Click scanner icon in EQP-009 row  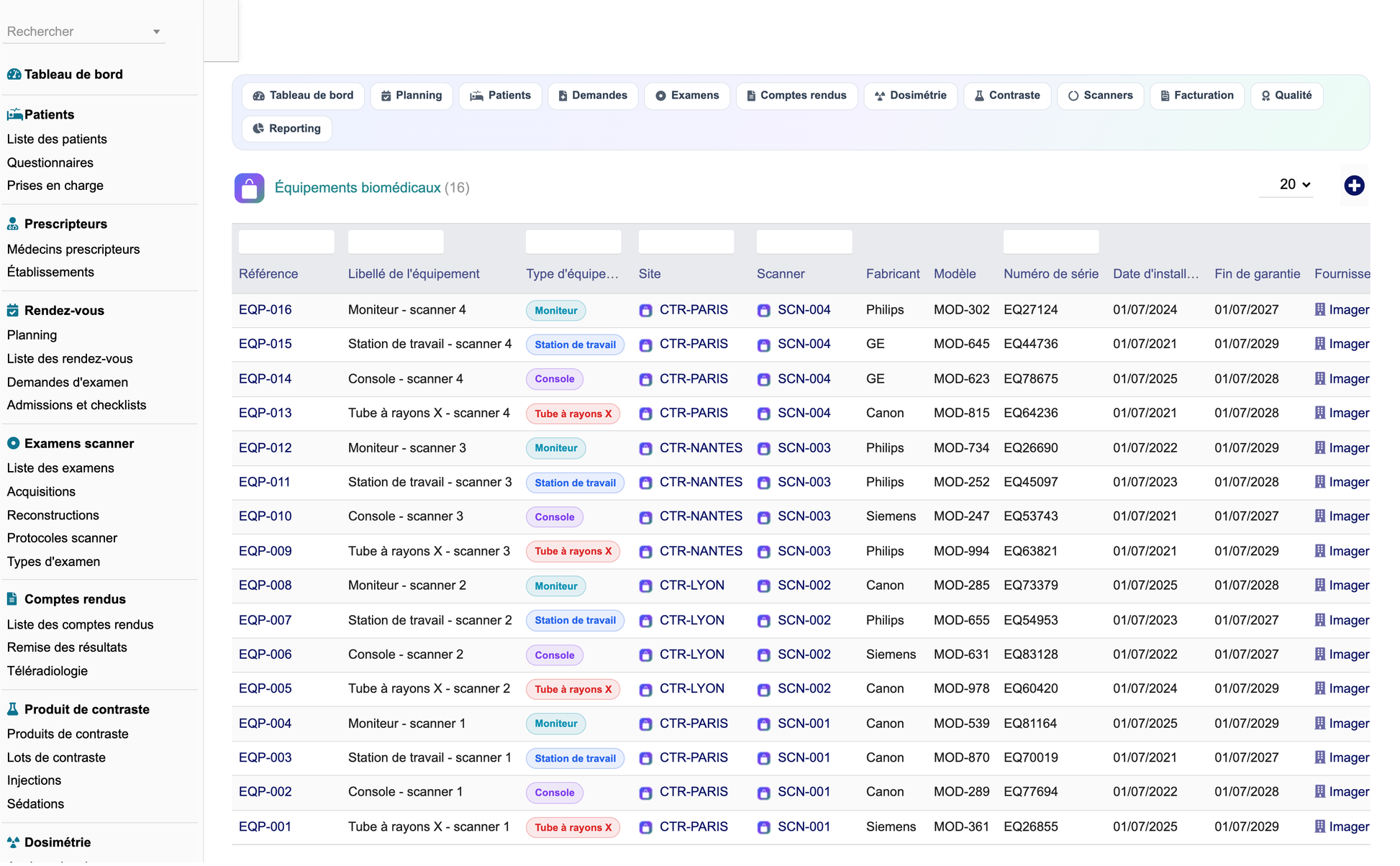point(764,552)
